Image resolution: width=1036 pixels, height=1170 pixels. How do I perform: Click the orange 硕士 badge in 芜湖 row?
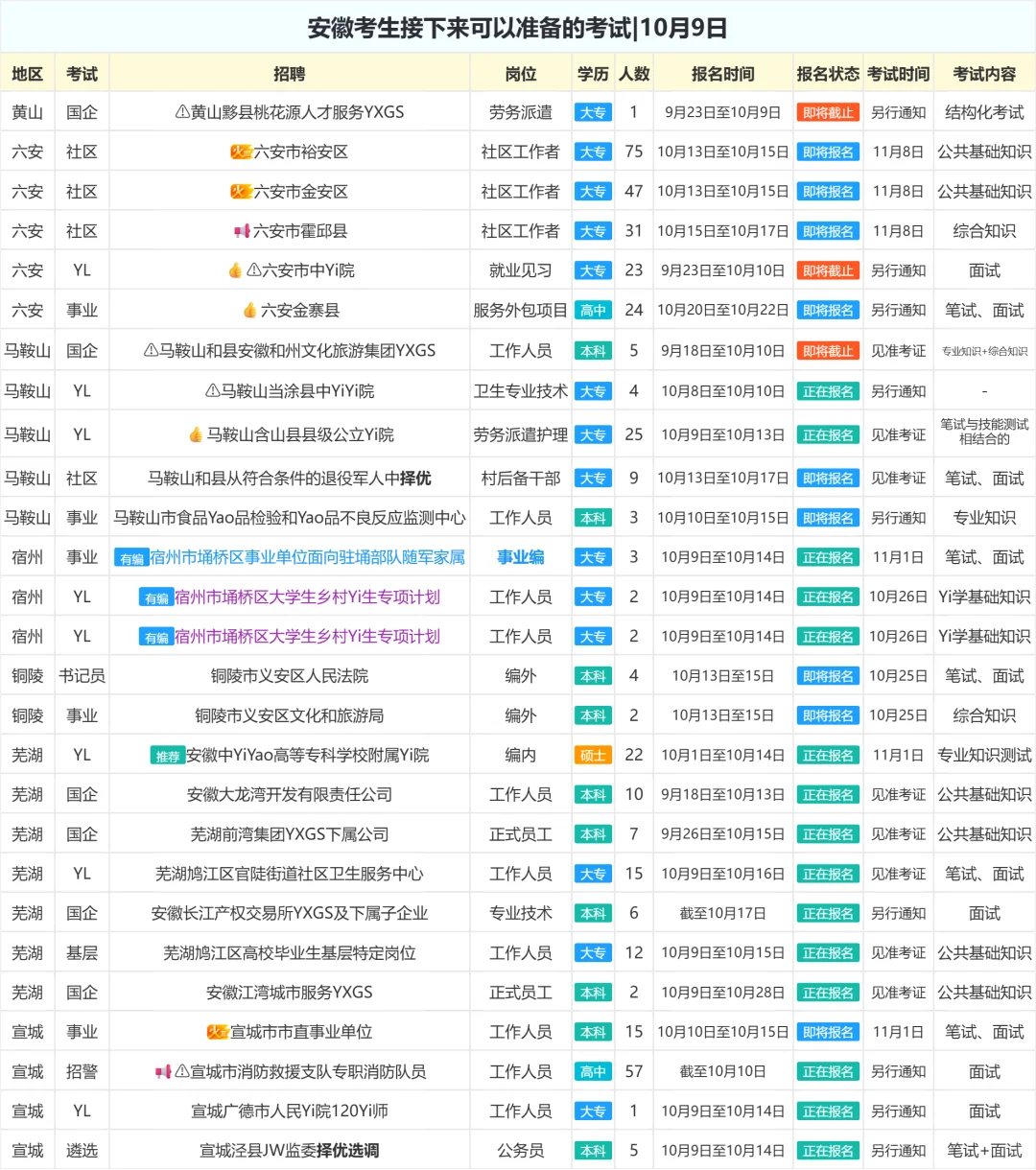pos(593,755)
